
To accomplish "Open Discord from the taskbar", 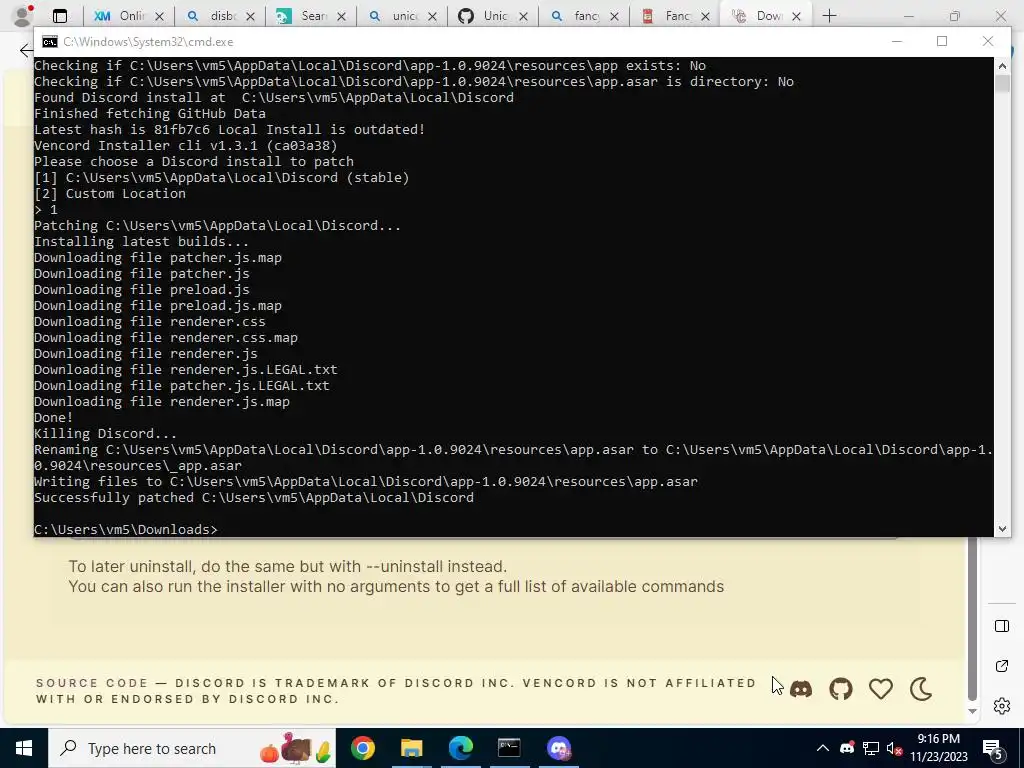I will point(558,748).
